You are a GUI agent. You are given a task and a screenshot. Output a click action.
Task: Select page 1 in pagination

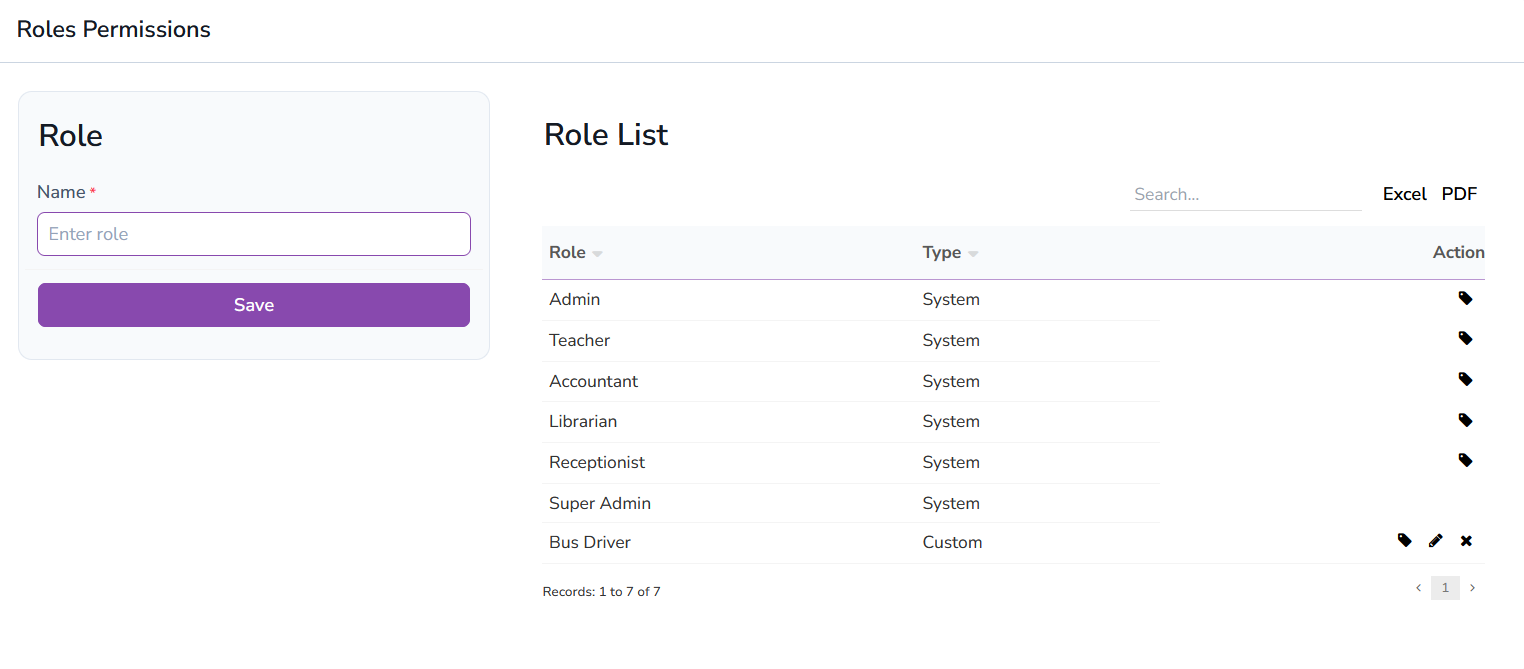coord(1445,588)
